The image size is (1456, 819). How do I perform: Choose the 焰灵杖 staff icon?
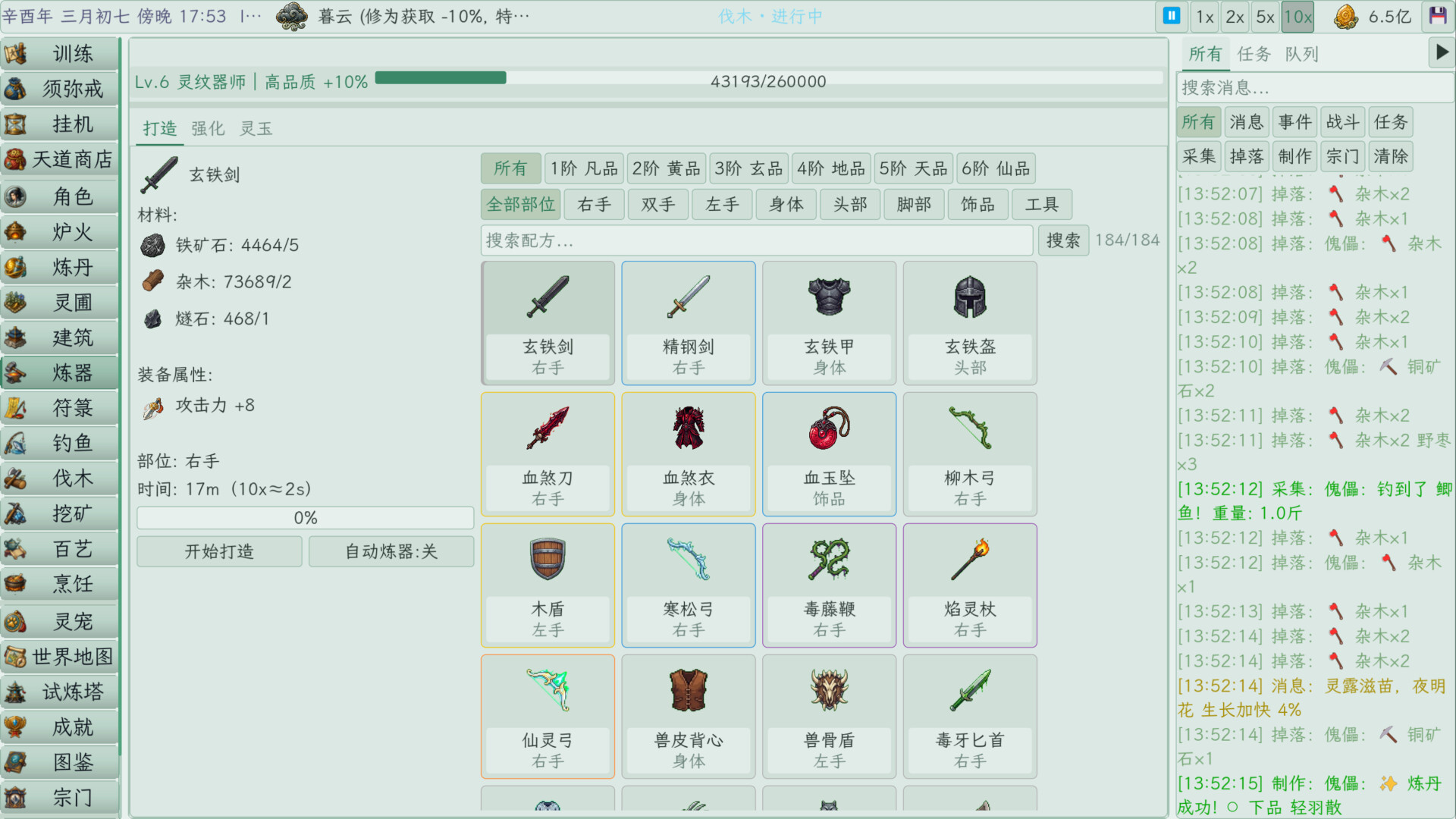click(970, 560)
